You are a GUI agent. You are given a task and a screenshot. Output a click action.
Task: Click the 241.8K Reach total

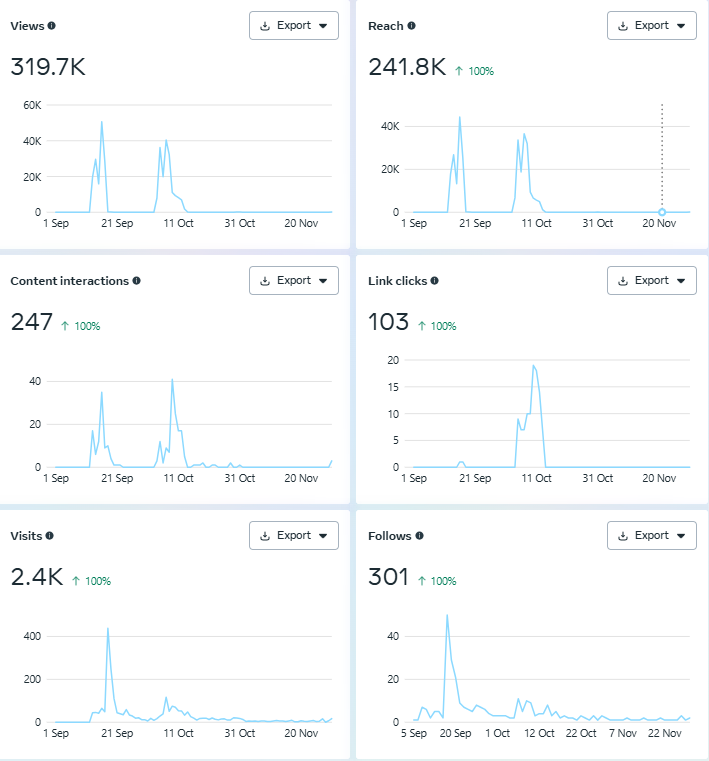coord(406,68)
